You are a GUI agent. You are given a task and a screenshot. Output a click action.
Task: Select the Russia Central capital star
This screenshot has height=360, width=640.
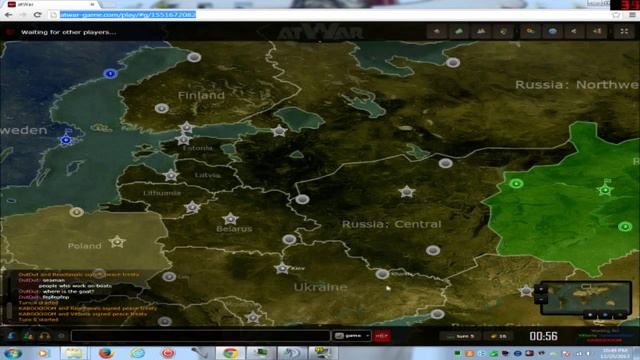click(x=407, y=191)
